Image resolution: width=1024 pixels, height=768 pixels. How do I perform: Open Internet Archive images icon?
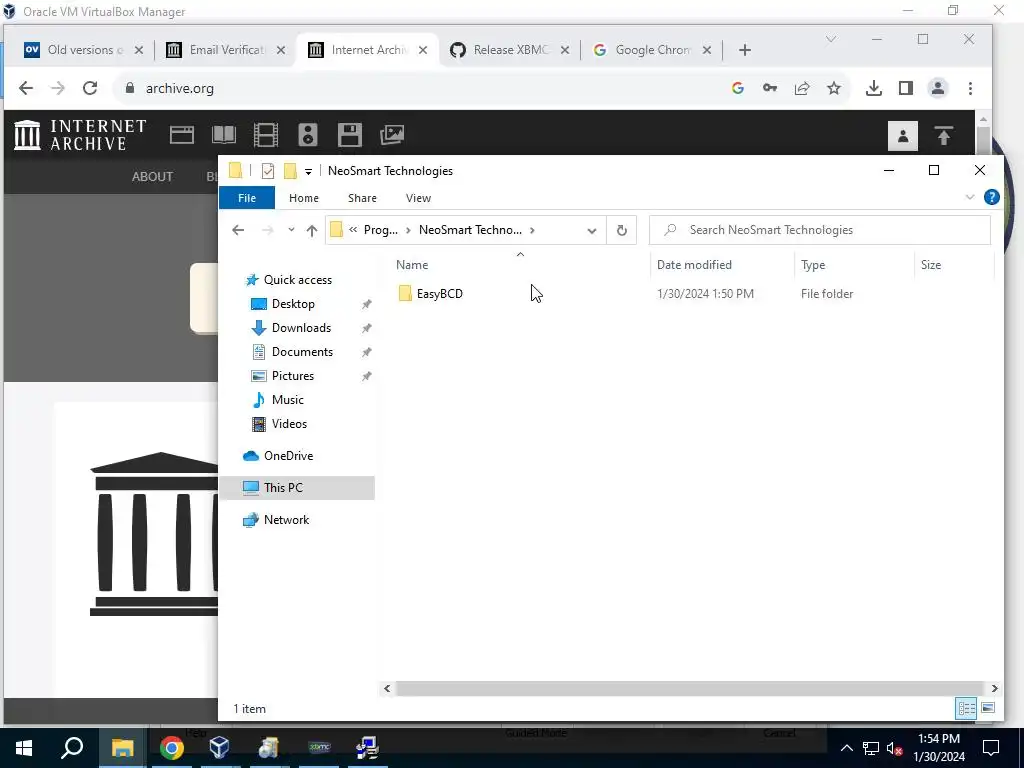pos(392,135)
